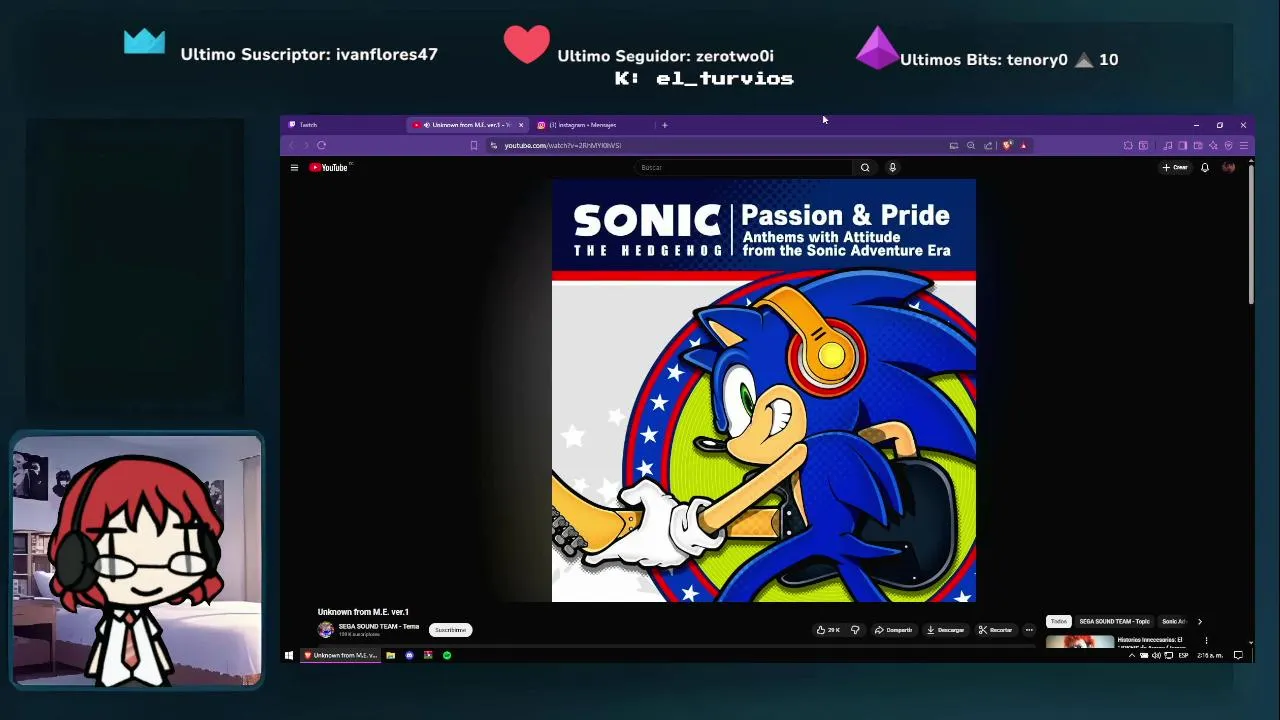This screenshot has height=720, width=1280.
Task: Click the Suscribirme subscribe button
Action: coord(450,630)
